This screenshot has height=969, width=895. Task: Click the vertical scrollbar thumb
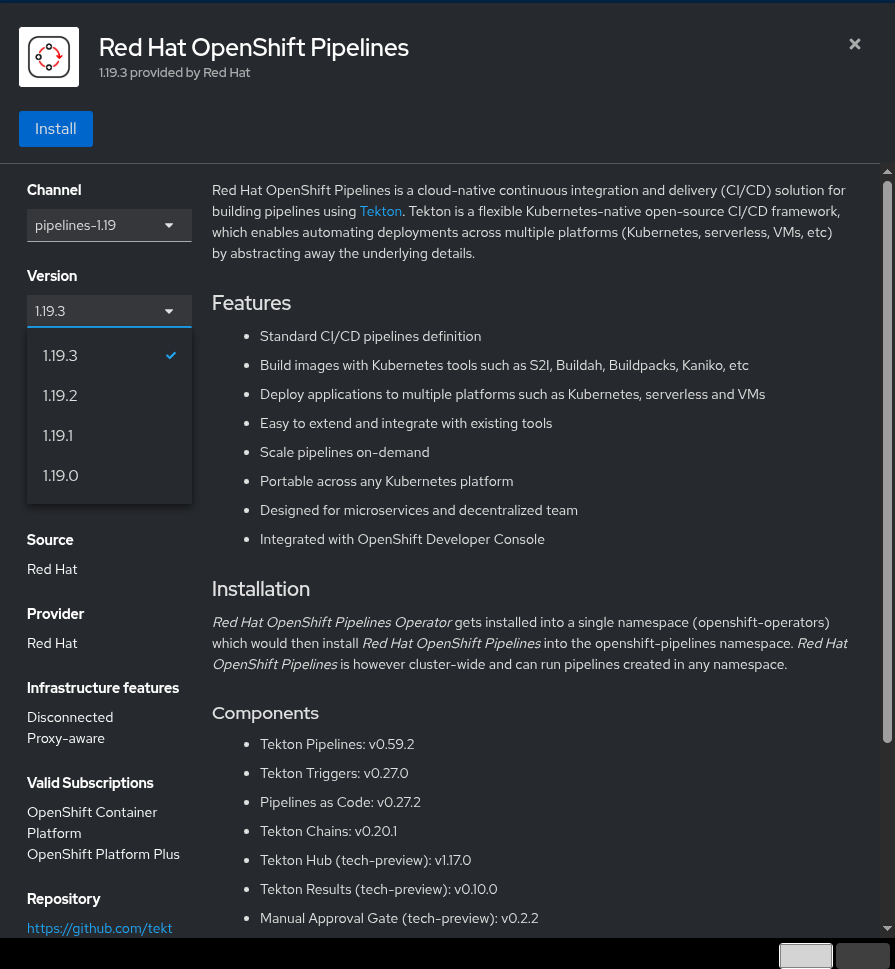point(887,460)
